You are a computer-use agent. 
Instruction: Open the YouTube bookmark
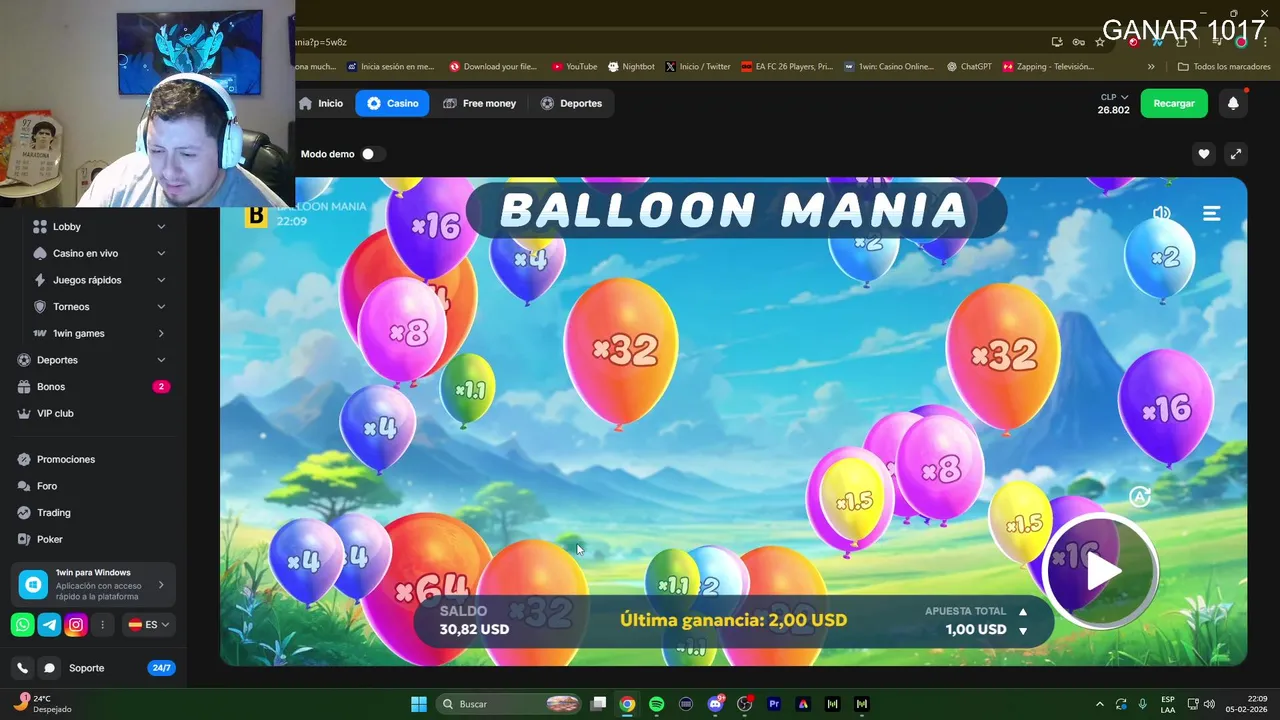[574, 67]
